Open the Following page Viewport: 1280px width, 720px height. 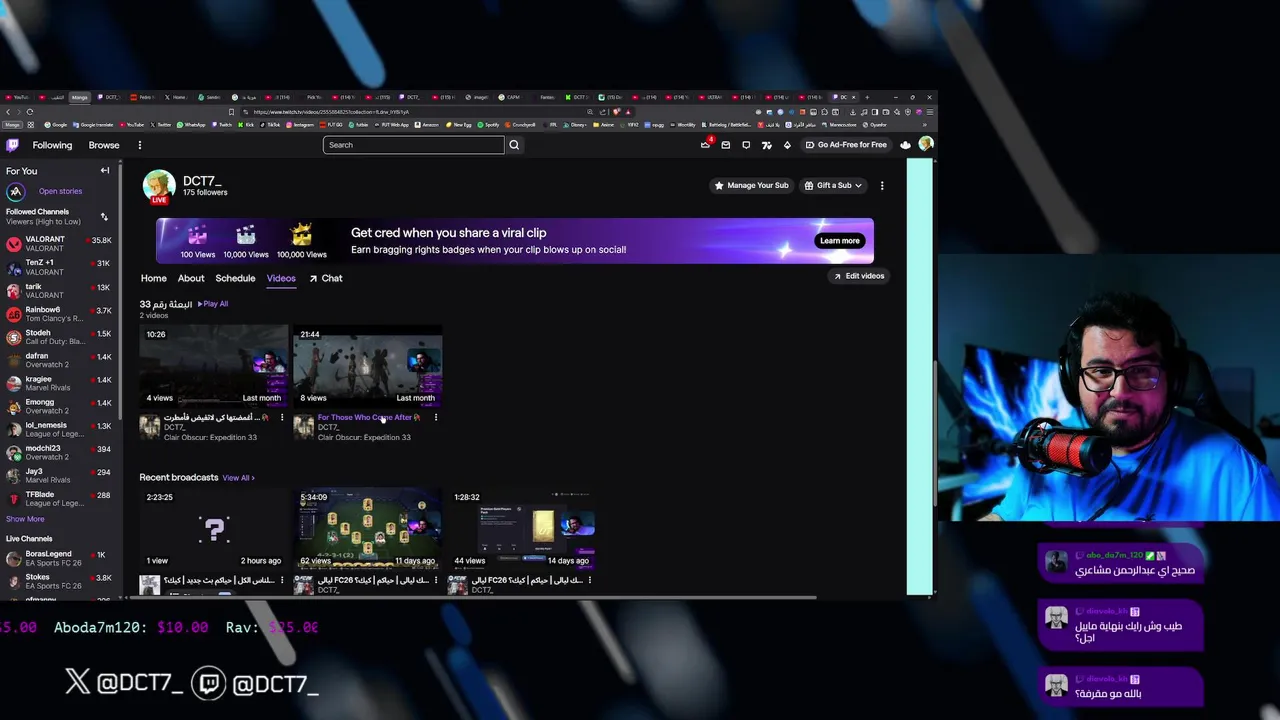pyautogui.click(x=52, y=145)
